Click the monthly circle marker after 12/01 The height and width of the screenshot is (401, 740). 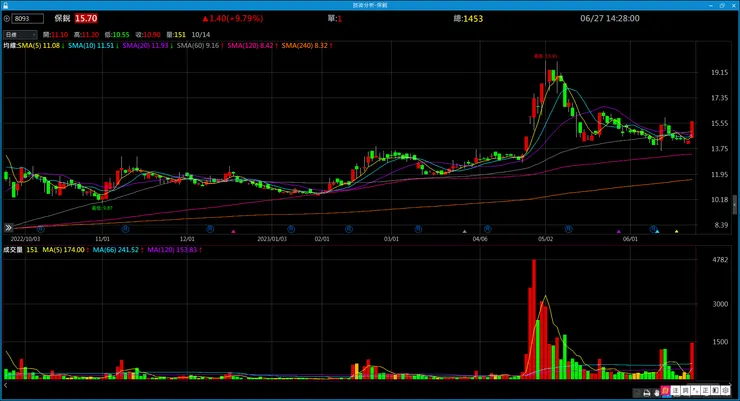click(210, 229)
